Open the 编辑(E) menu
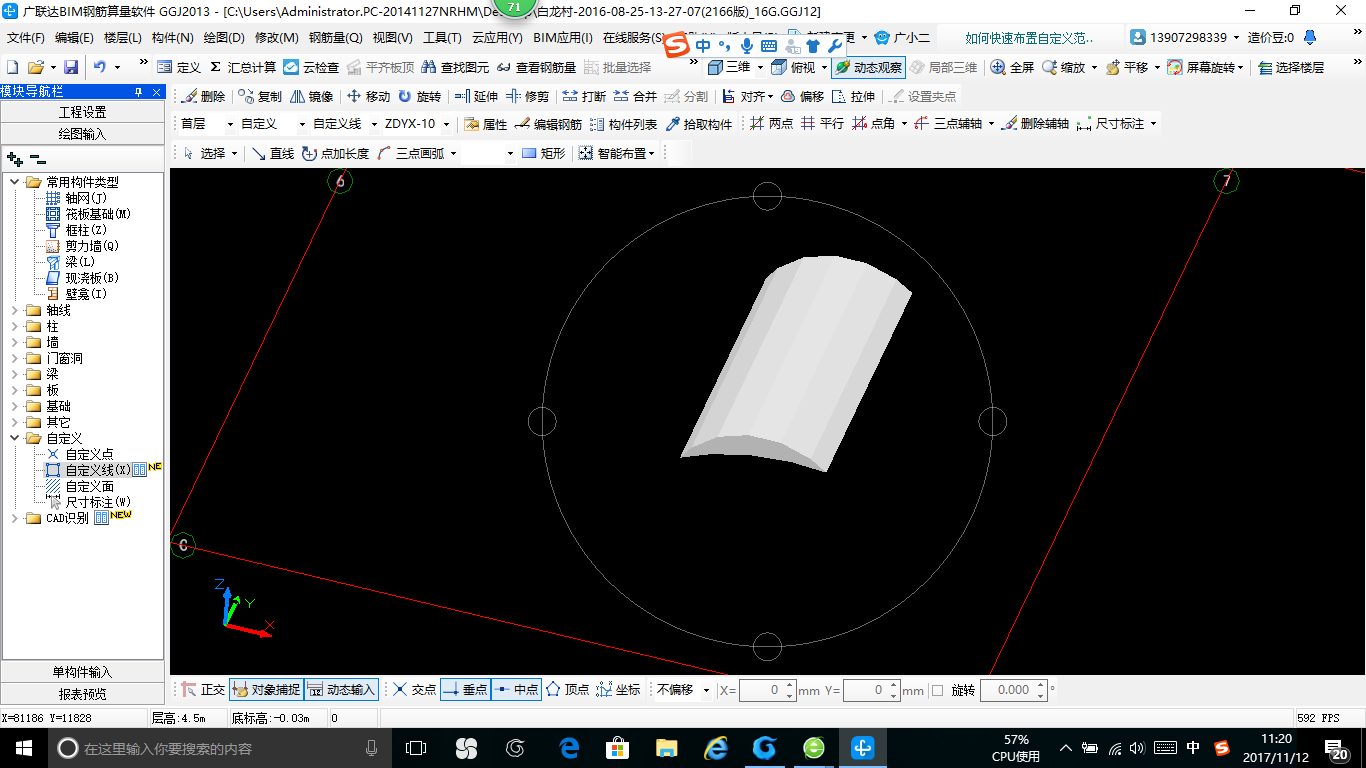The width and height of the screenshot is (1366, 768). point(74,38)
